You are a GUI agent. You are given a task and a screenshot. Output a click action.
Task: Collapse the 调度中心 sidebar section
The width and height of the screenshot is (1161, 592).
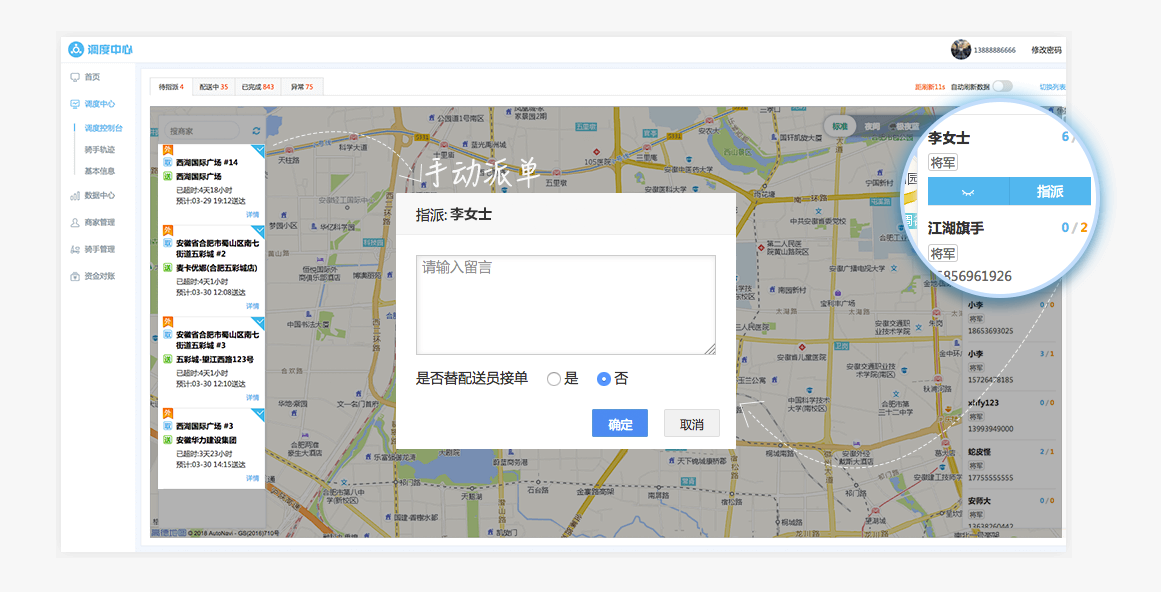(99, 104)
